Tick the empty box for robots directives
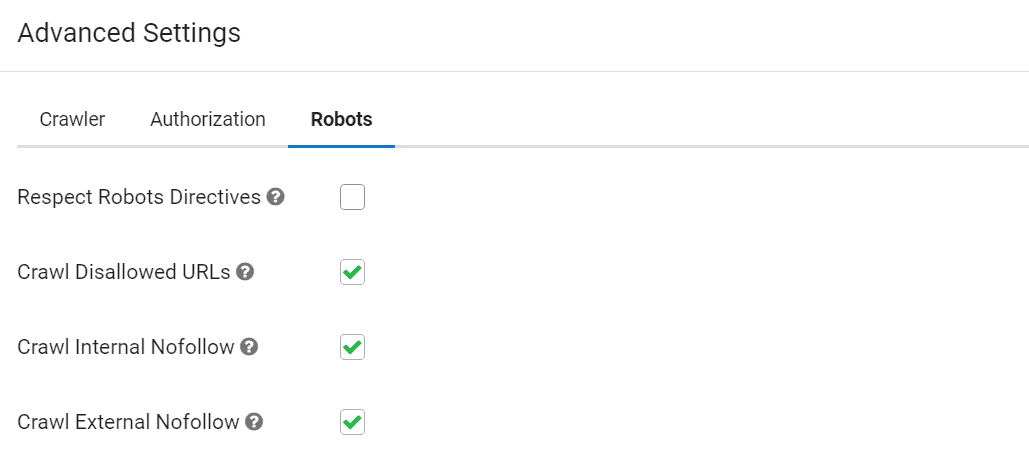This screenshot has width=1029, height=449. click(x=352, y=197)
